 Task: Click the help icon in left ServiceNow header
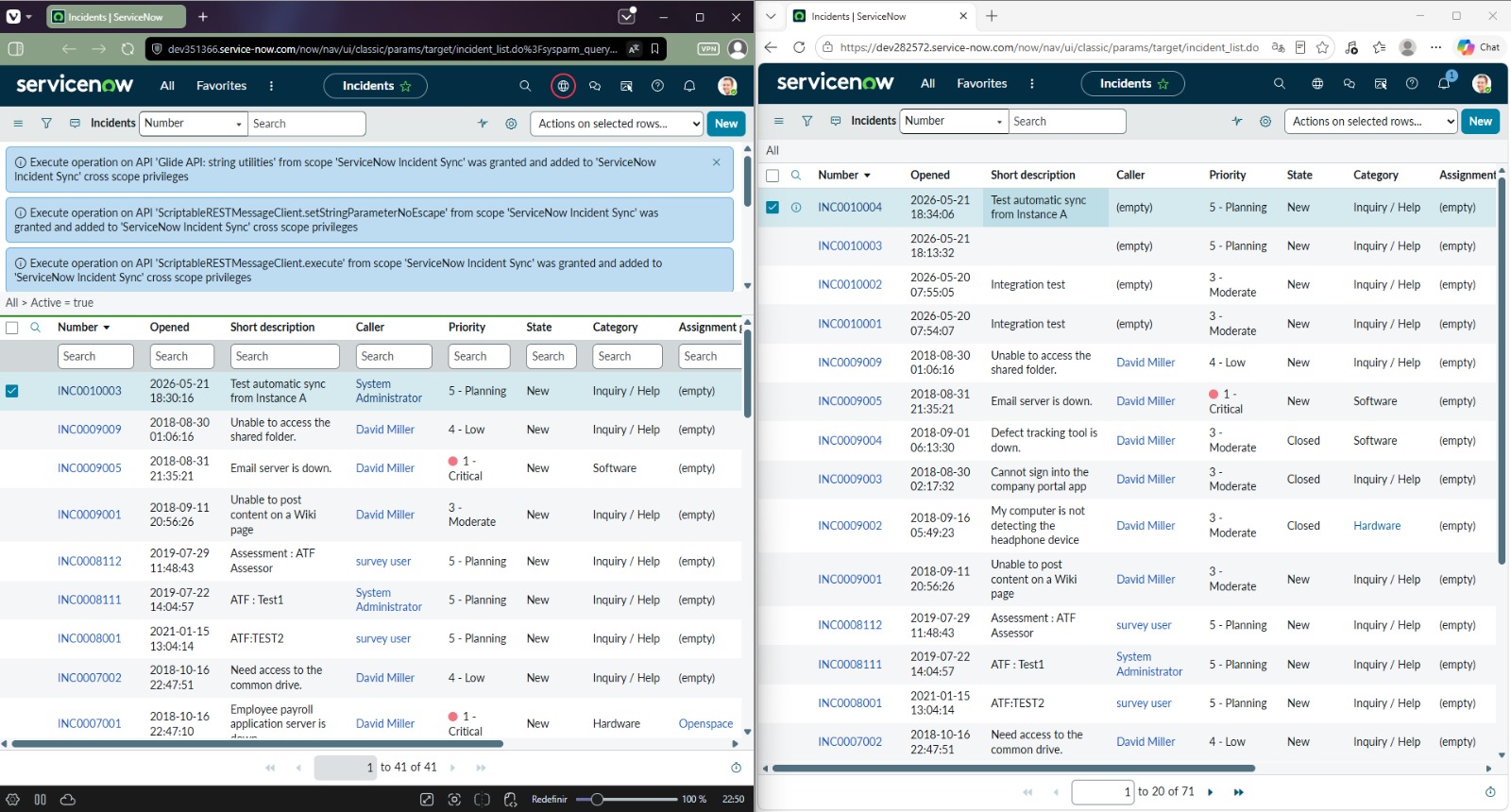click(658, 86)
